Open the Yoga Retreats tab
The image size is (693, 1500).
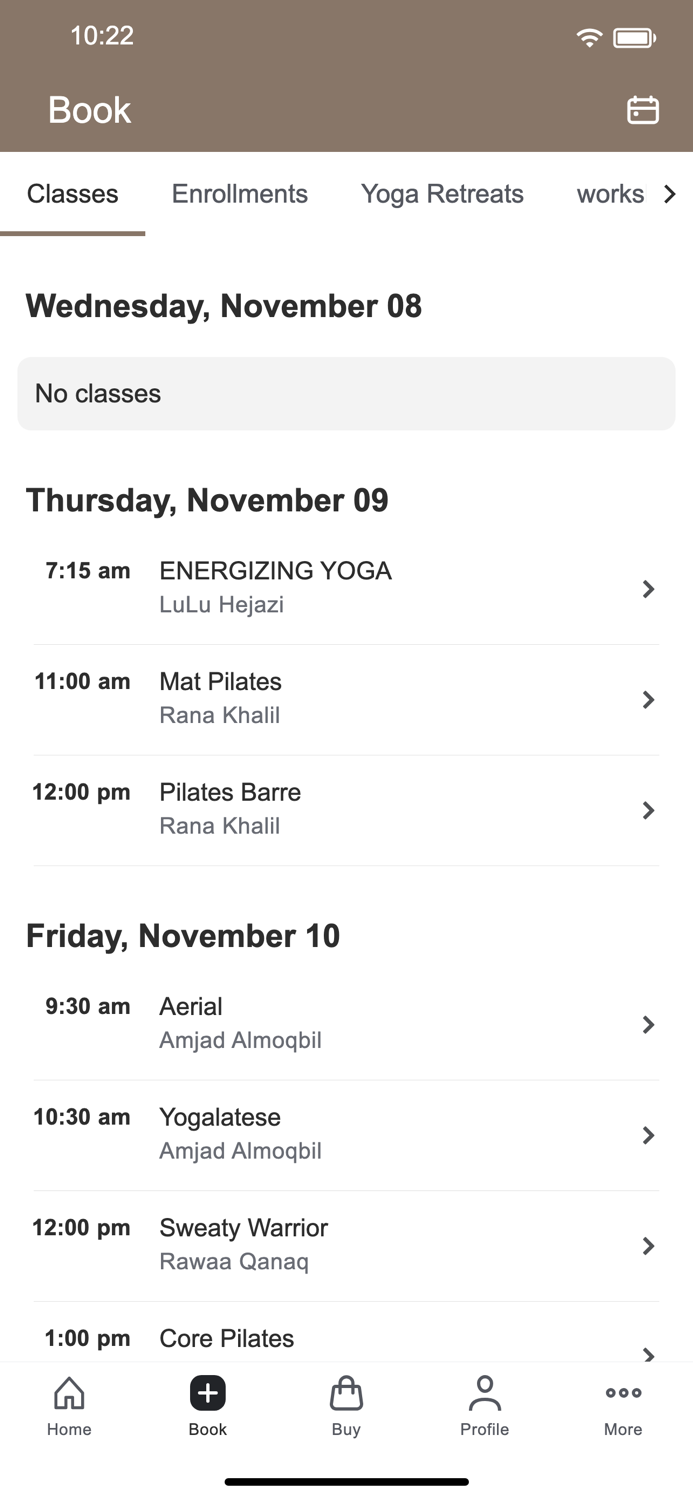pos(442,194)
